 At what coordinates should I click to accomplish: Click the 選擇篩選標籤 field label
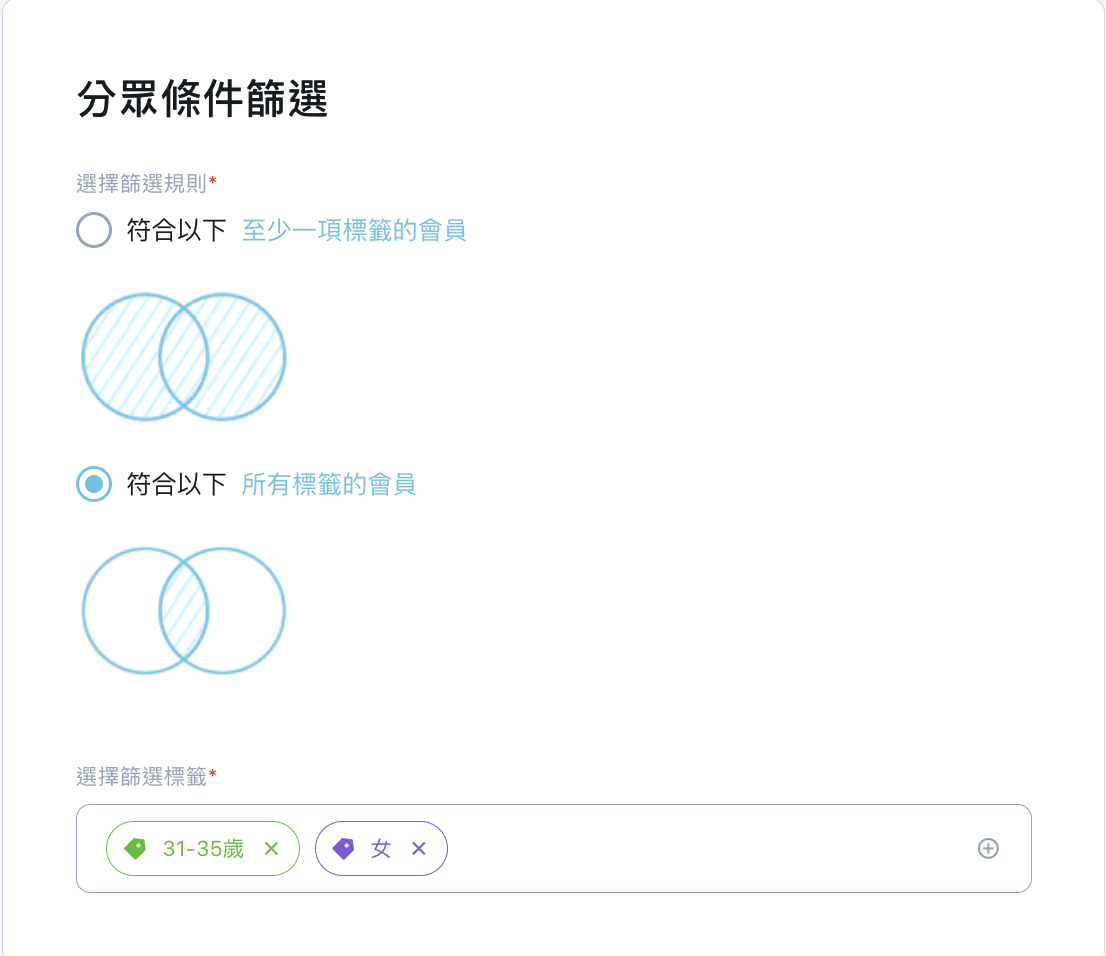click(142, 777)
